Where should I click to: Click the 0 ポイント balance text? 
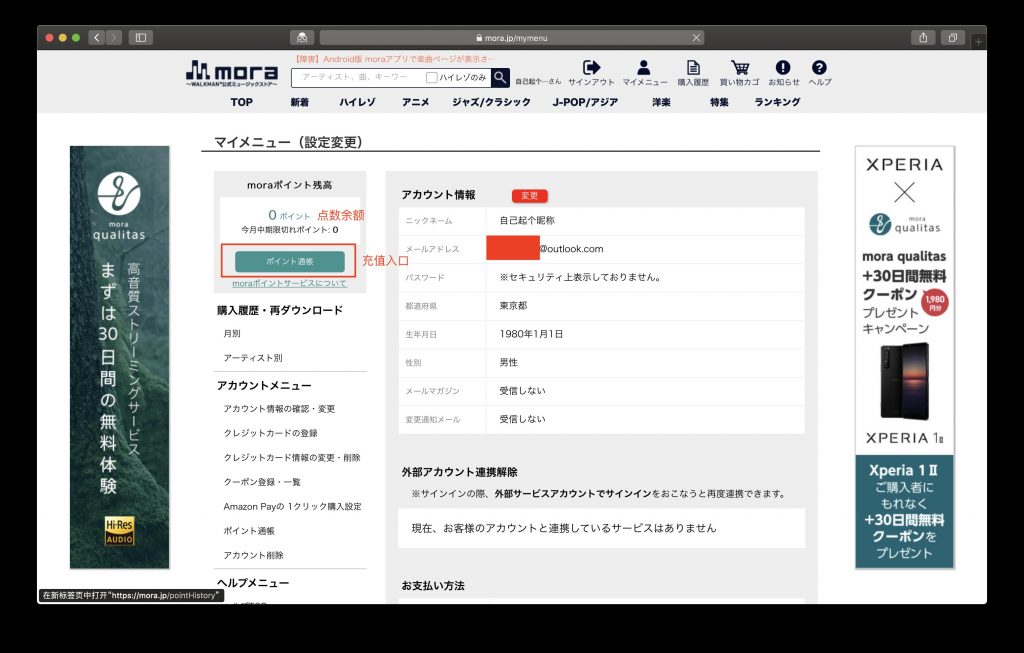click(x=289, y=215)
